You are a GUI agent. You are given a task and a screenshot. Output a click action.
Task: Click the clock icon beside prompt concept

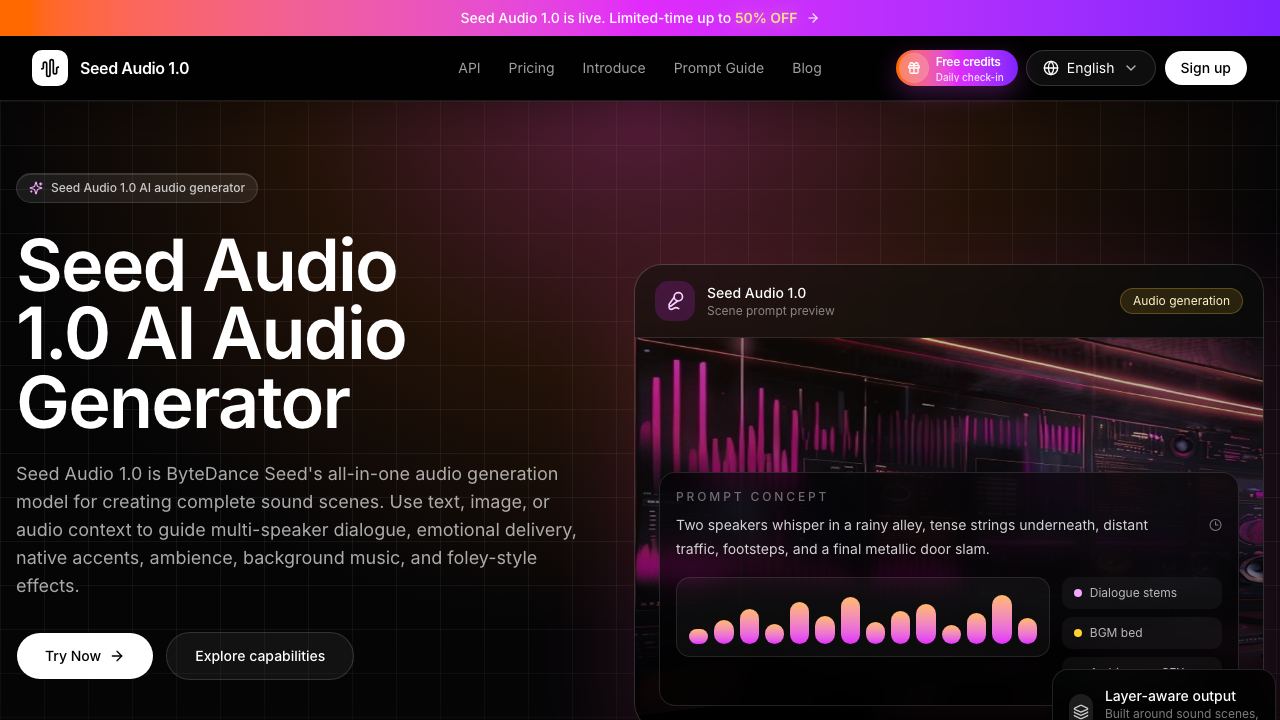click(x=1215, y=525)
